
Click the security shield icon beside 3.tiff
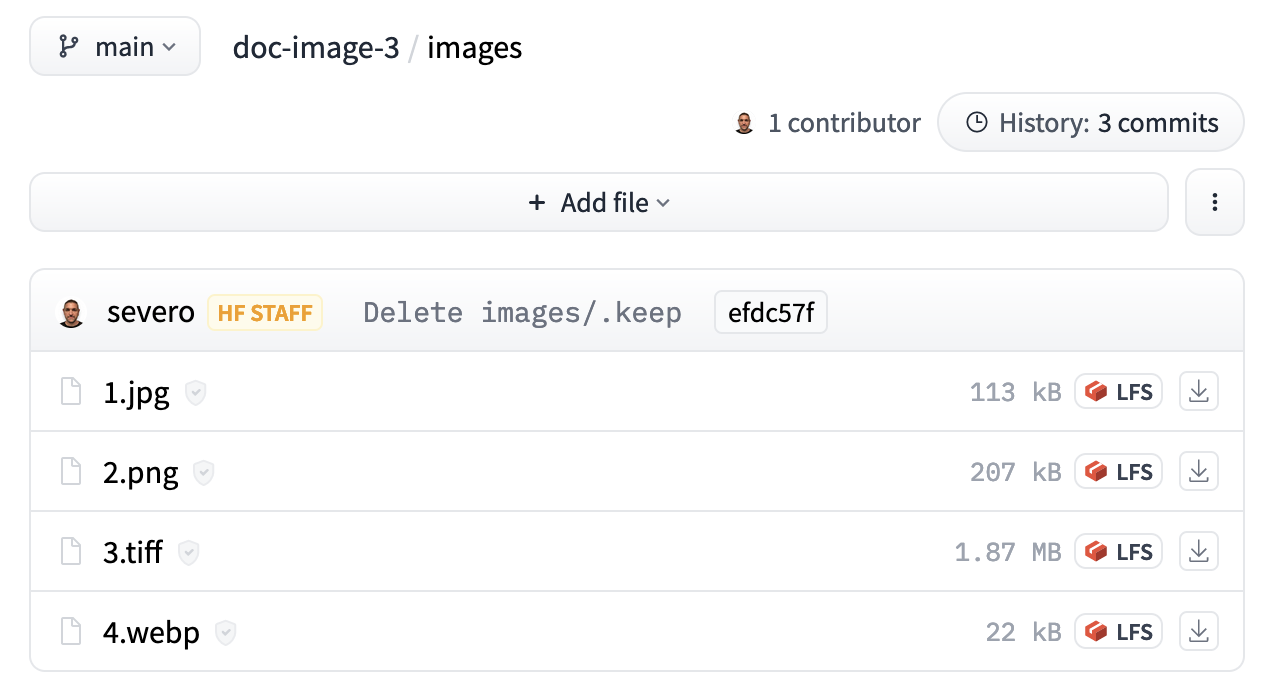pos(188,553)
